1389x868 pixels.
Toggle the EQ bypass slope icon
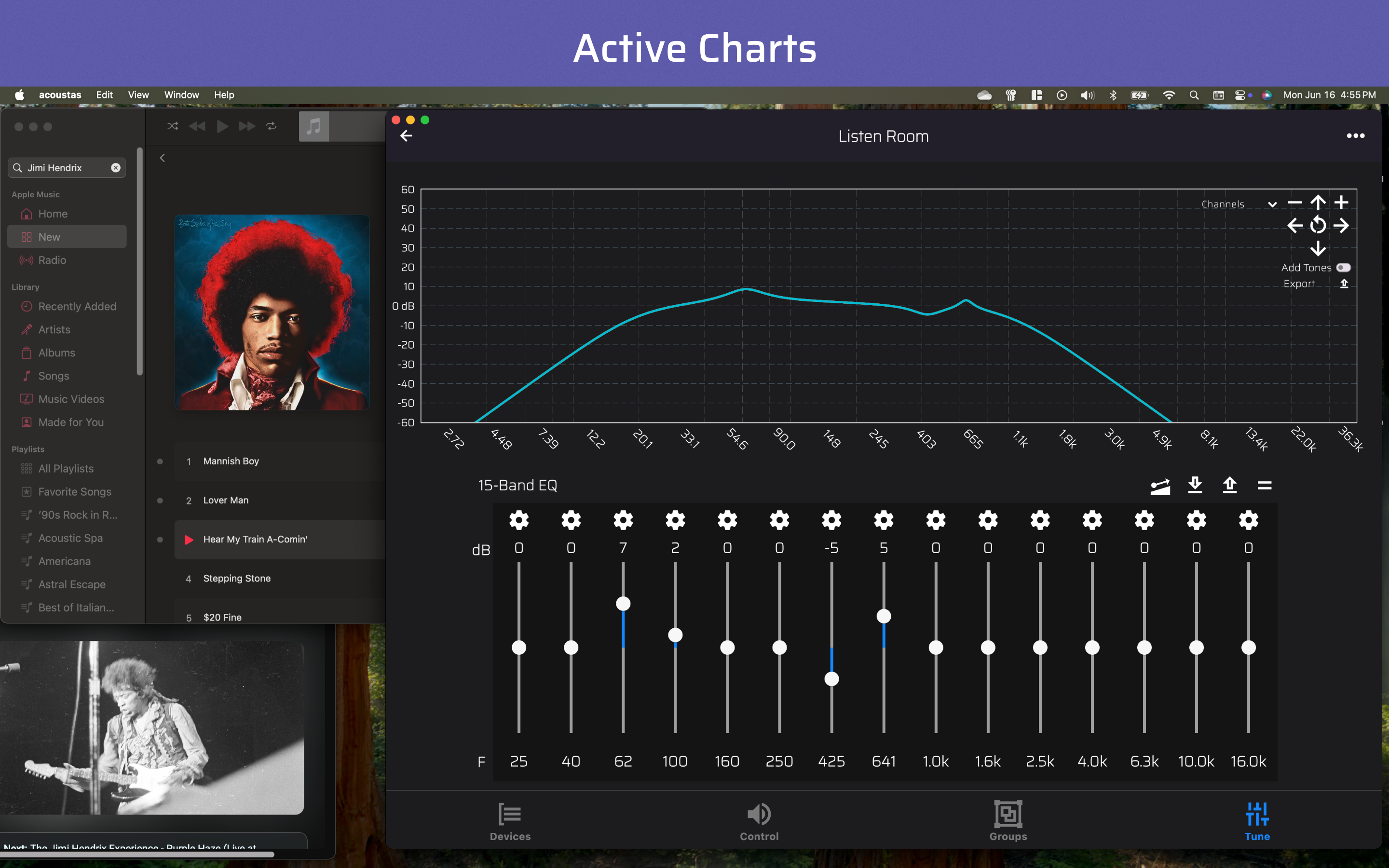(1160, 486)
